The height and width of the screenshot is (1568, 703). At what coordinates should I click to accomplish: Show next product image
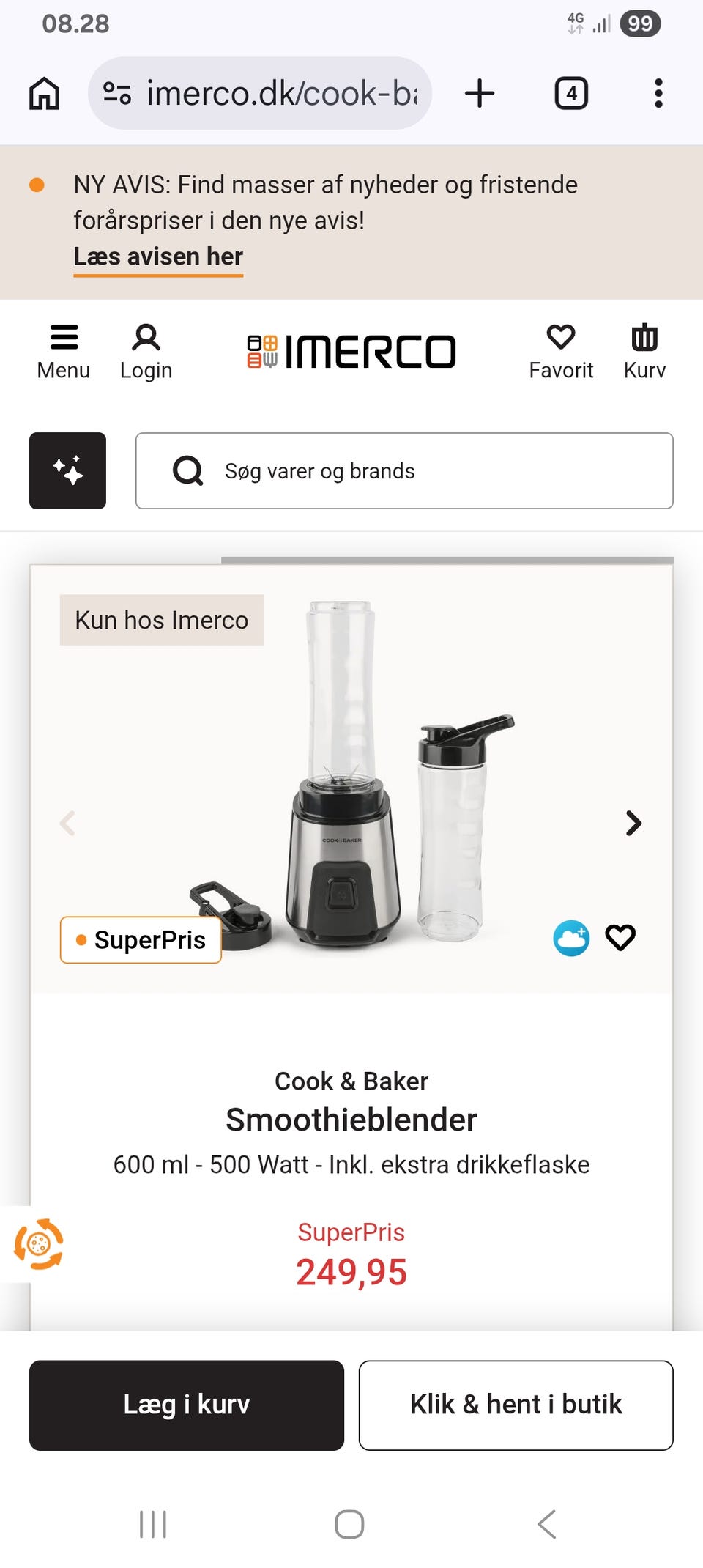[633, 823]
